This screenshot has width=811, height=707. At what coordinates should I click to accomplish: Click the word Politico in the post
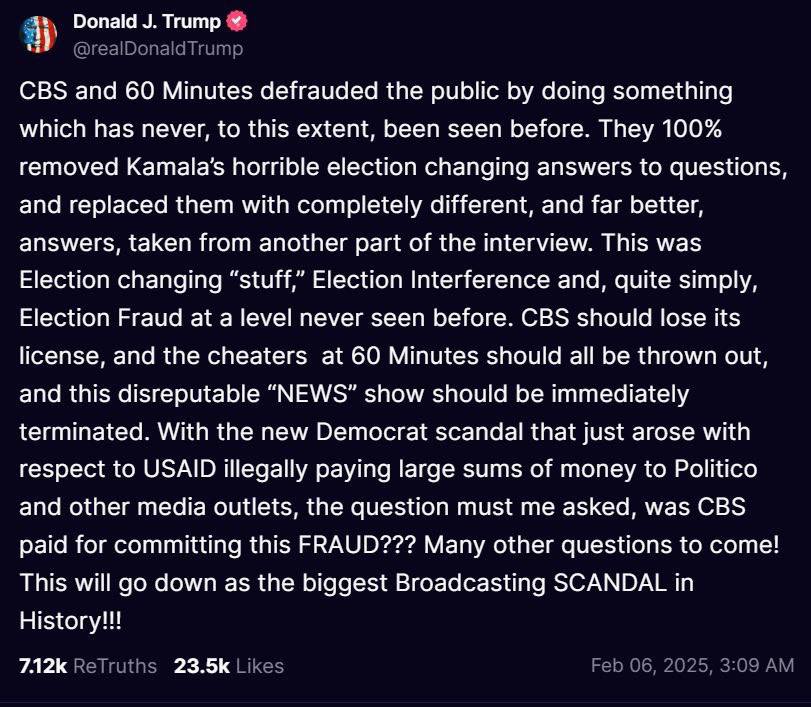point(716,469)
